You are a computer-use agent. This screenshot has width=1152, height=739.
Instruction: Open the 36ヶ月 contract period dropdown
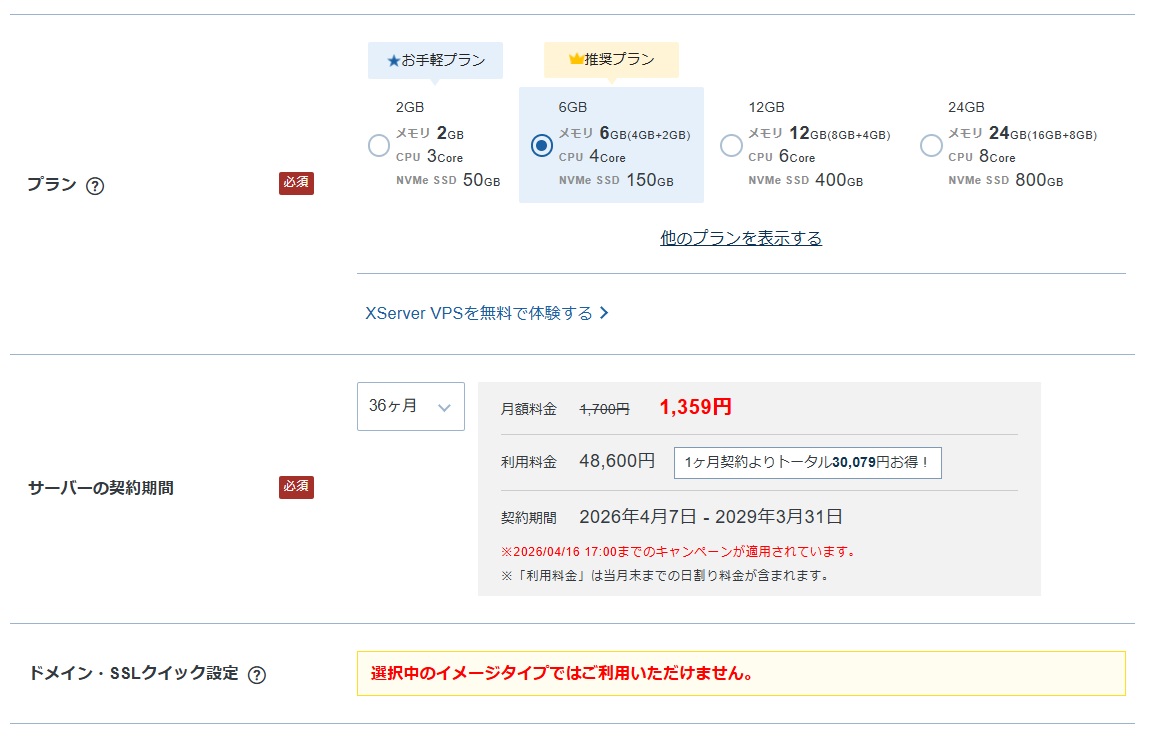pos(410,406)
